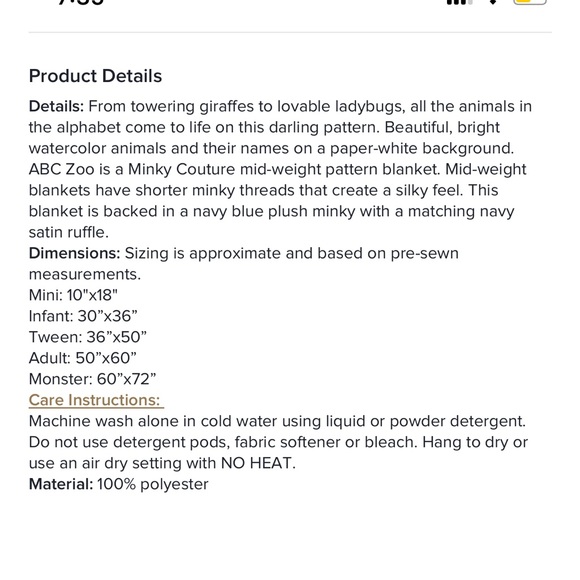Tap the cellular signal bars icon

pyautogui.click(x=459, y=2)
